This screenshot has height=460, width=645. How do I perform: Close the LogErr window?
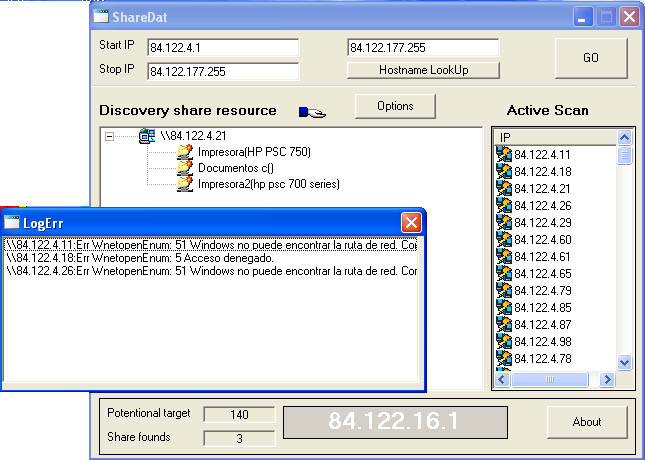[411, 223]
